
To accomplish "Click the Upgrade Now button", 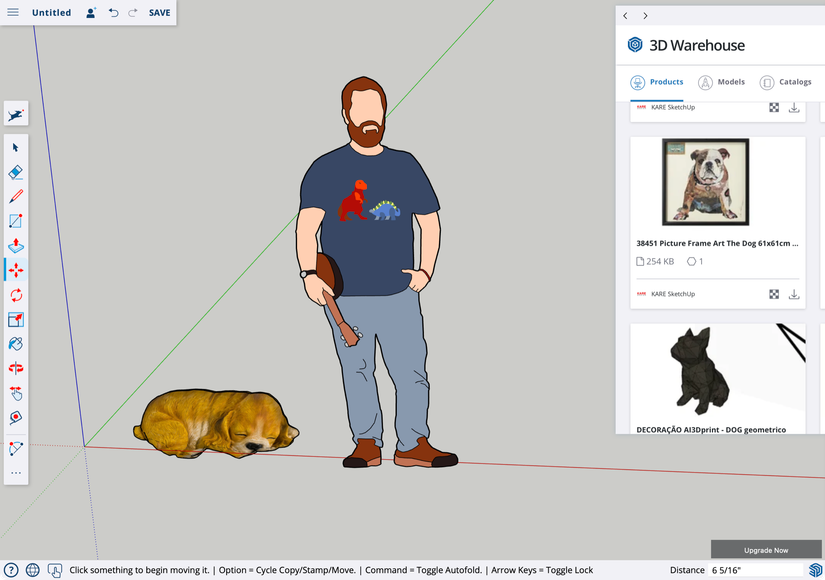I will pyautogui.click(x=766, y=549).
